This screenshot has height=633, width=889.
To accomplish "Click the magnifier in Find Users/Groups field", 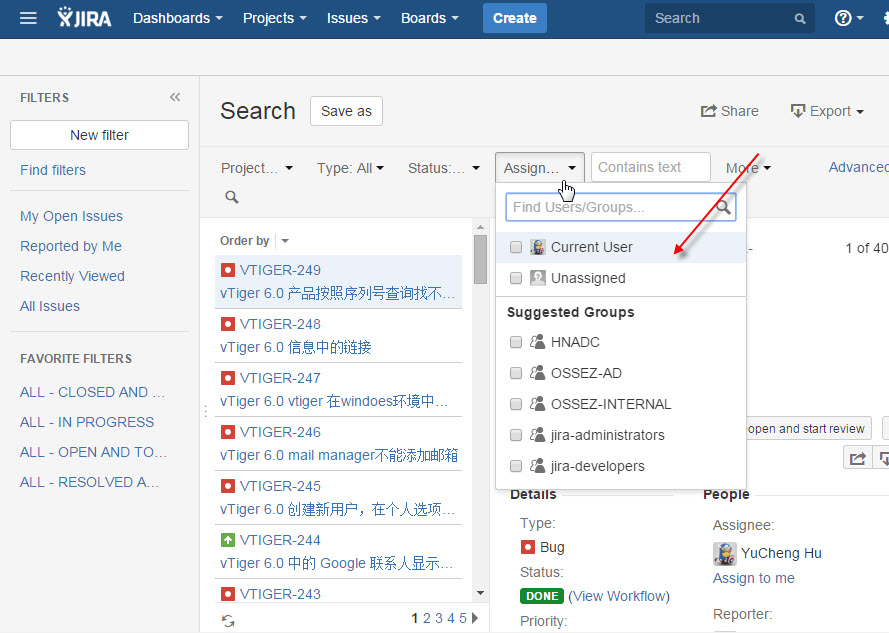I will (x=723, y=207).
